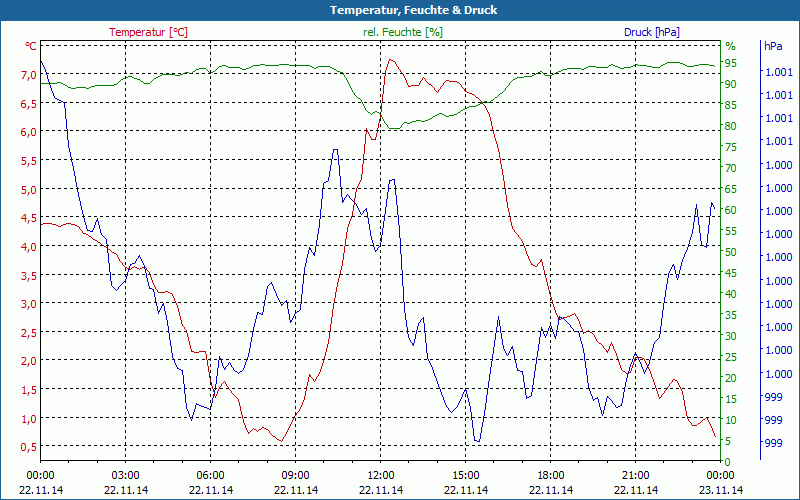This screenshot has width=800, height=500.
Task: Click the '1,5' temperature axis tick
Action: click(29, 390)
